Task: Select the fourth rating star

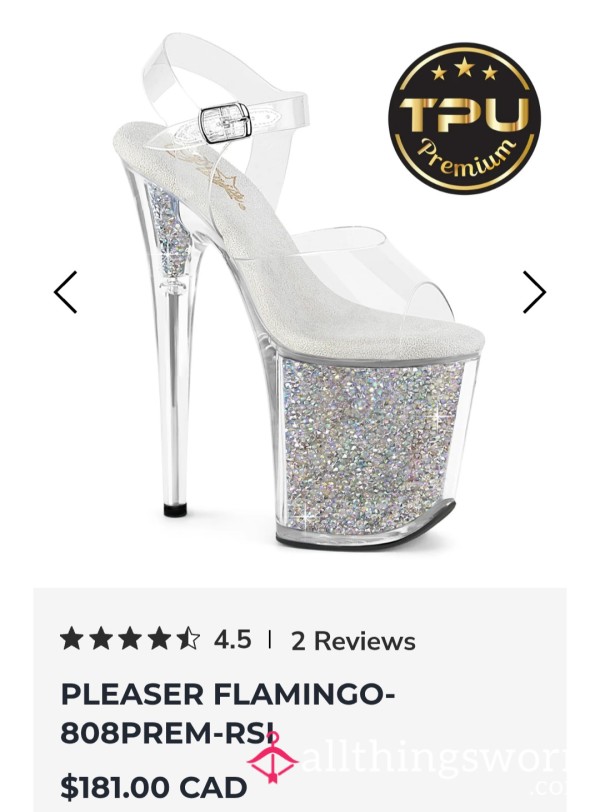Action: pyautogui.click(x=158, y=639)
